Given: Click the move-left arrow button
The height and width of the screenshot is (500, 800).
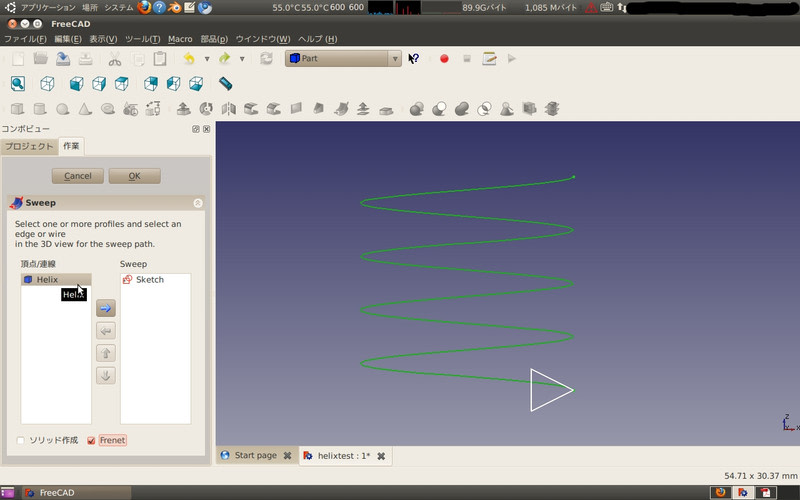Looking at the screenshot, I should coord(106,331).
